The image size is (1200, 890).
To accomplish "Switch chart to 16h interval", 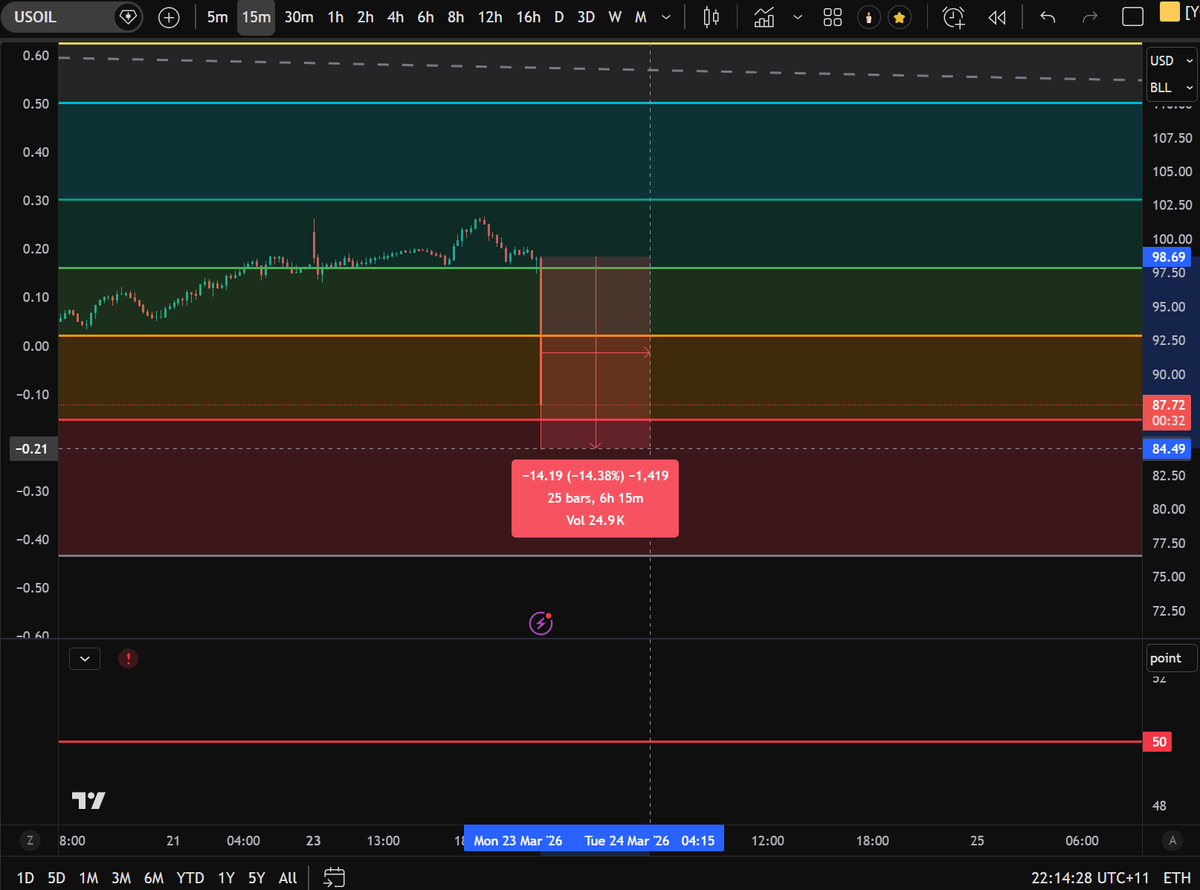I will (x=528, y=17).
